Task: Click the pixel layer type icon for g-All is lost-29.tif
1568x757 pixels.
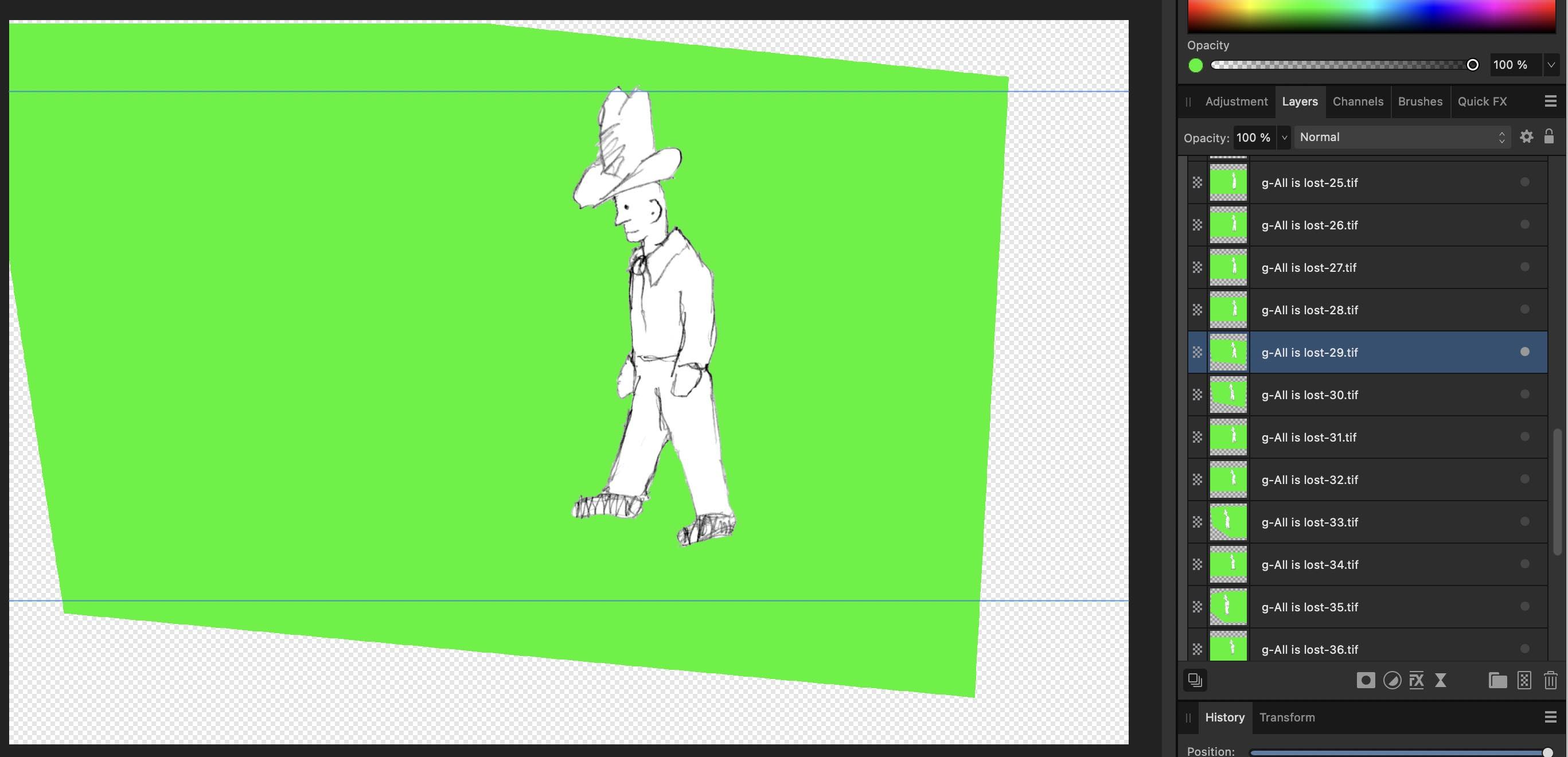Action: 1198,352
